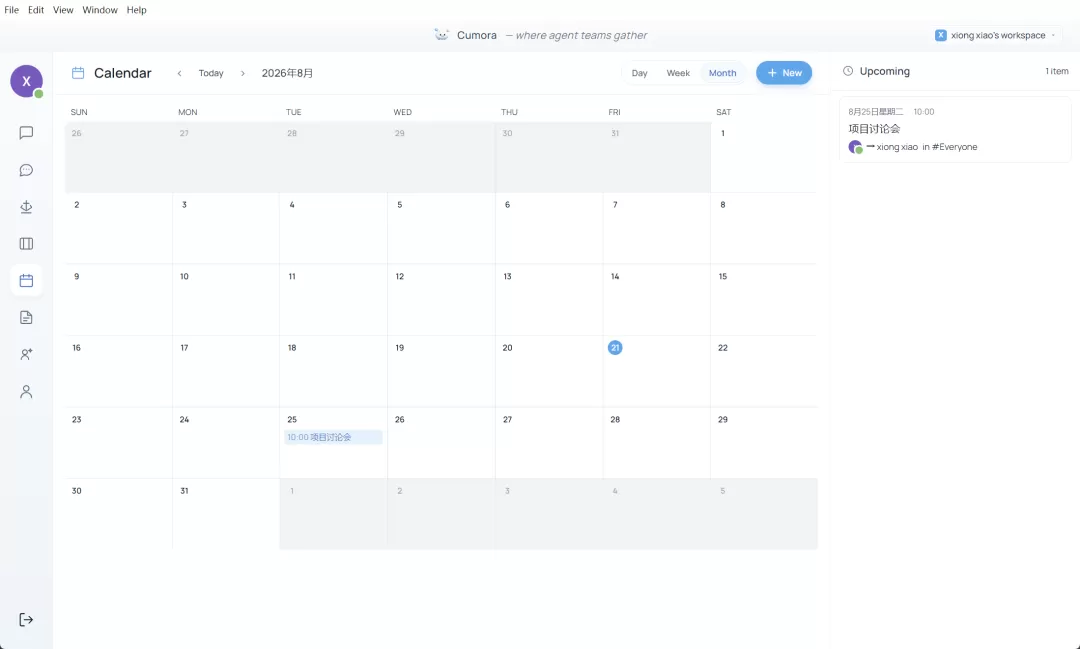Open the Help menu
Screen dimensions: 1080x649
click(136, 10)
